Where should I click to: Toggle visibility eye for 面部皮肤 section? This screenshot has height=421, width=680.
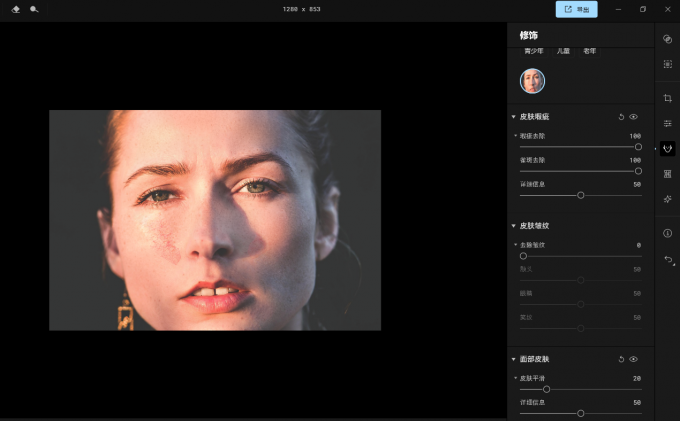pos(634,359)
